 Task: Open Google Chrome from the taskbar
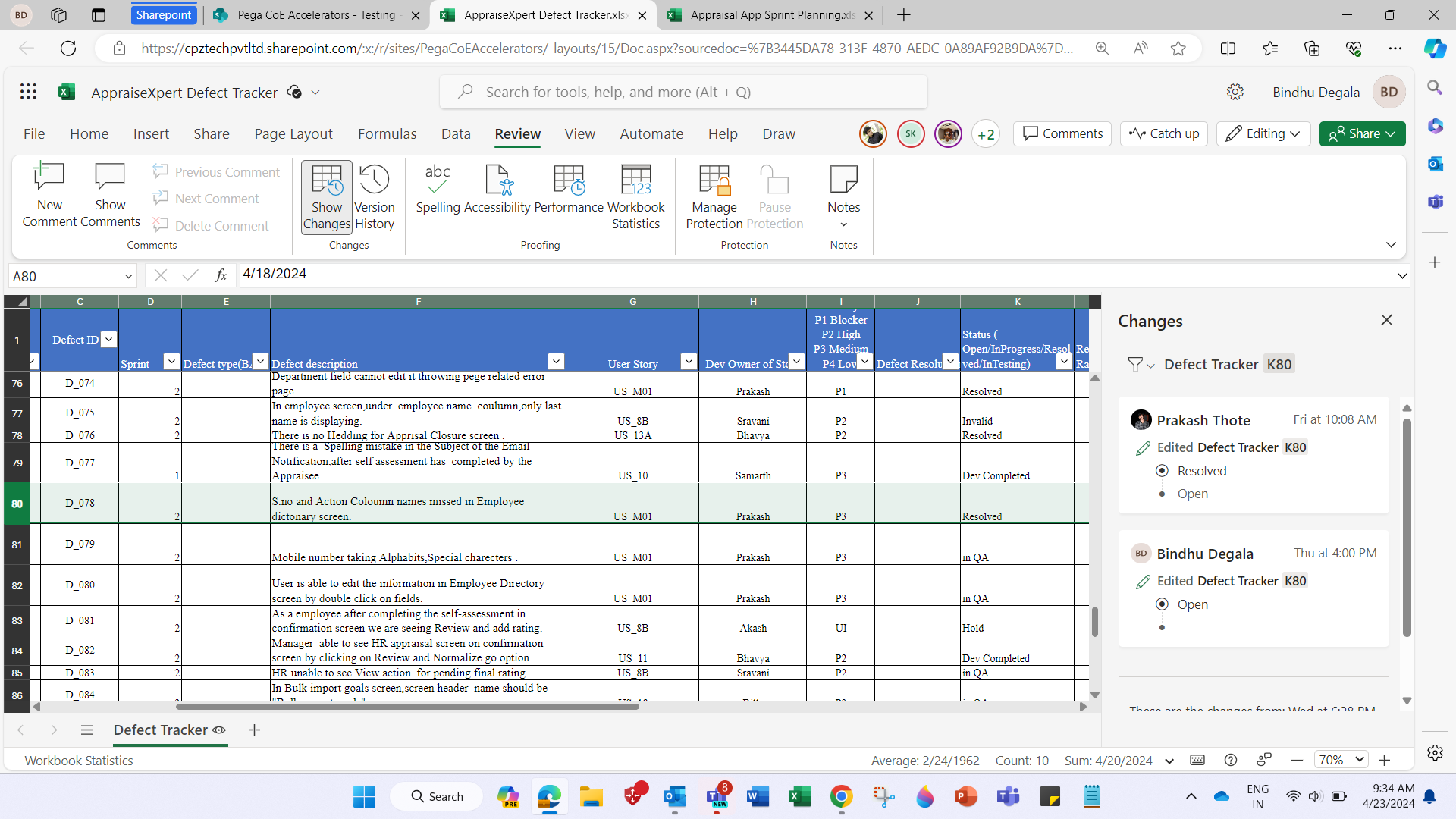841,796
